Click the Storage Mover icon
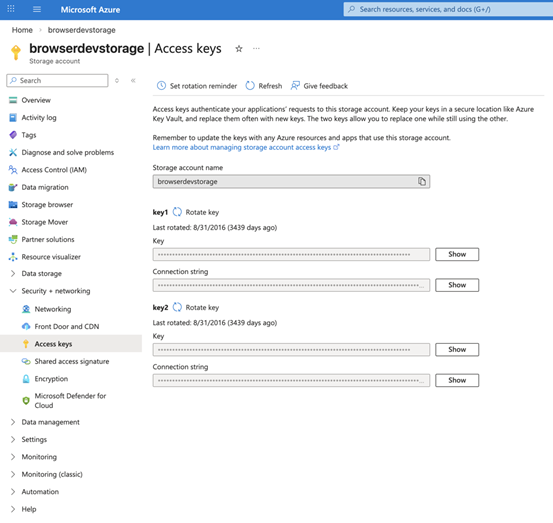The height and width of the screenshot is (523, 553). pos(13,222)
